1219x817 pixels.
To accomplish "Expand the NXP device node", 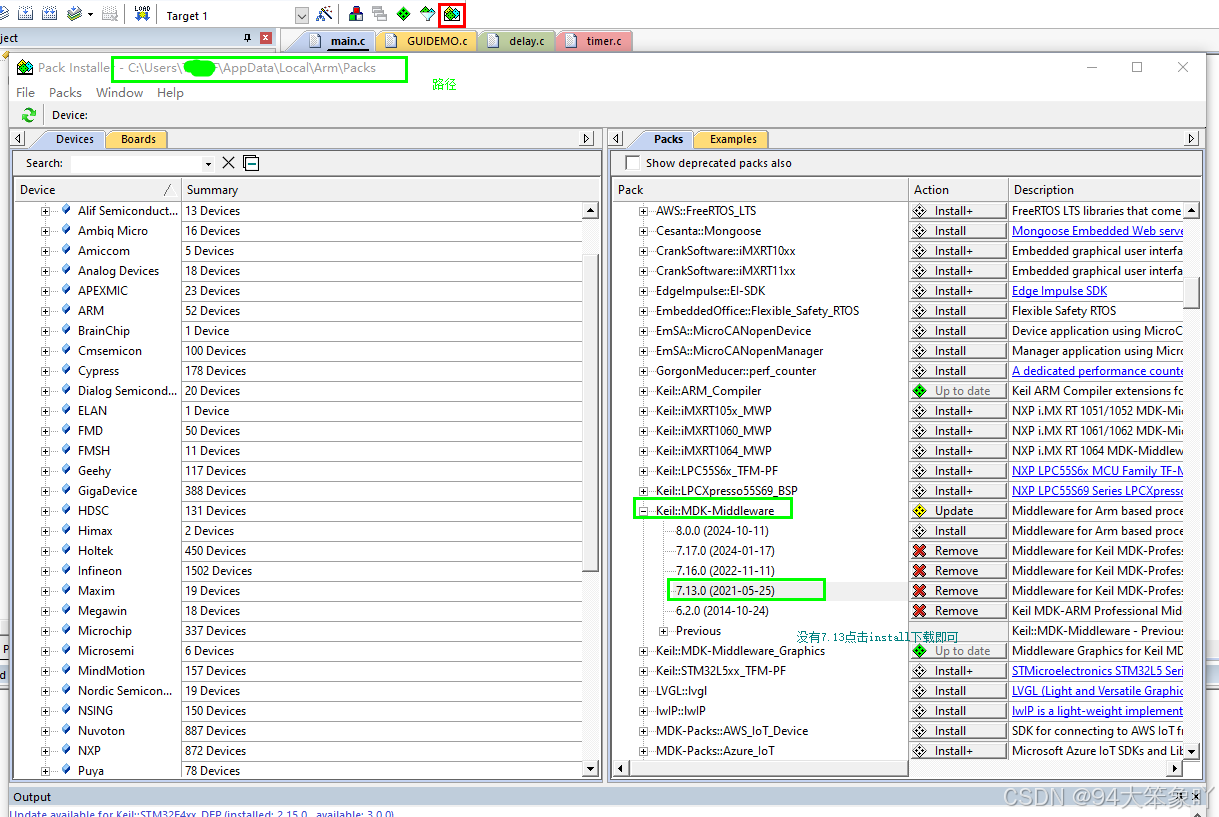I will pos(45,751).
